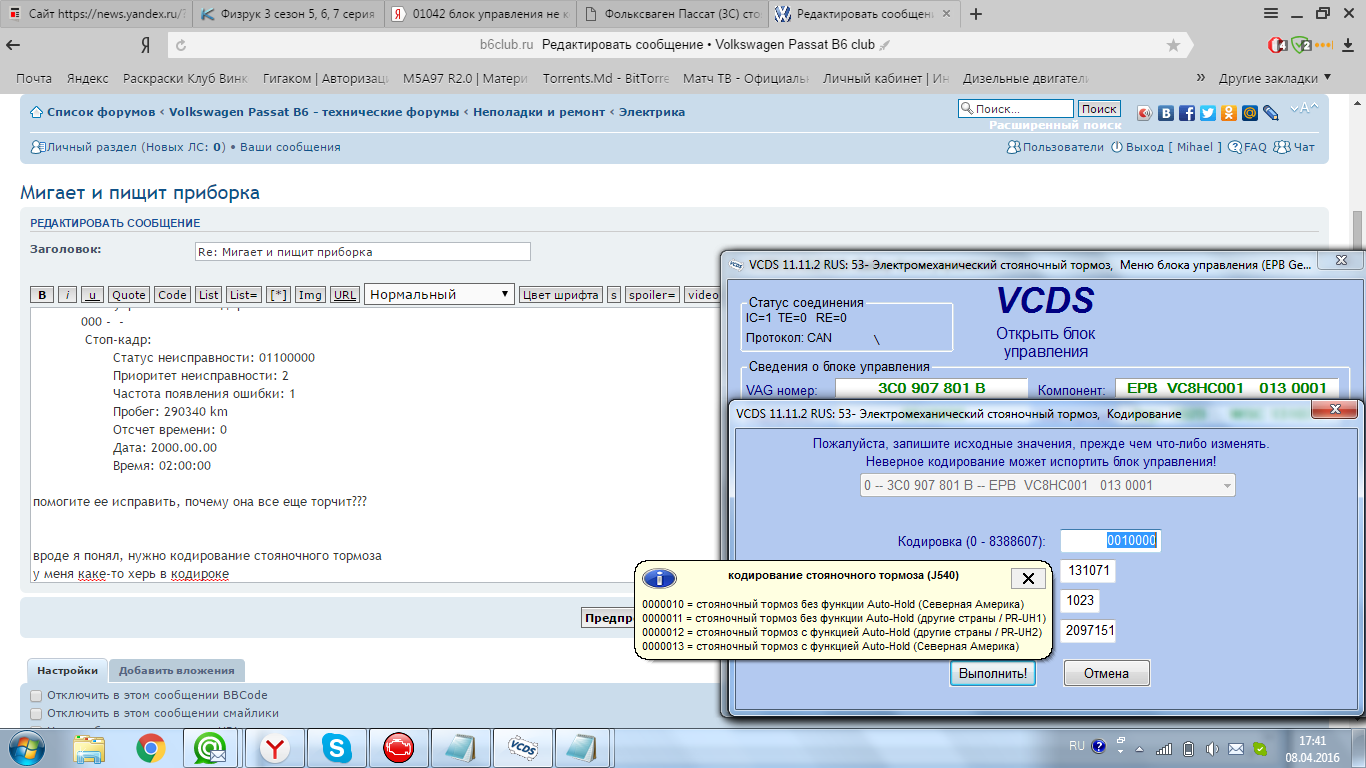Open VCDS from the taskbar
This screenshot has height=768, width=1366.
click(522, 747)
